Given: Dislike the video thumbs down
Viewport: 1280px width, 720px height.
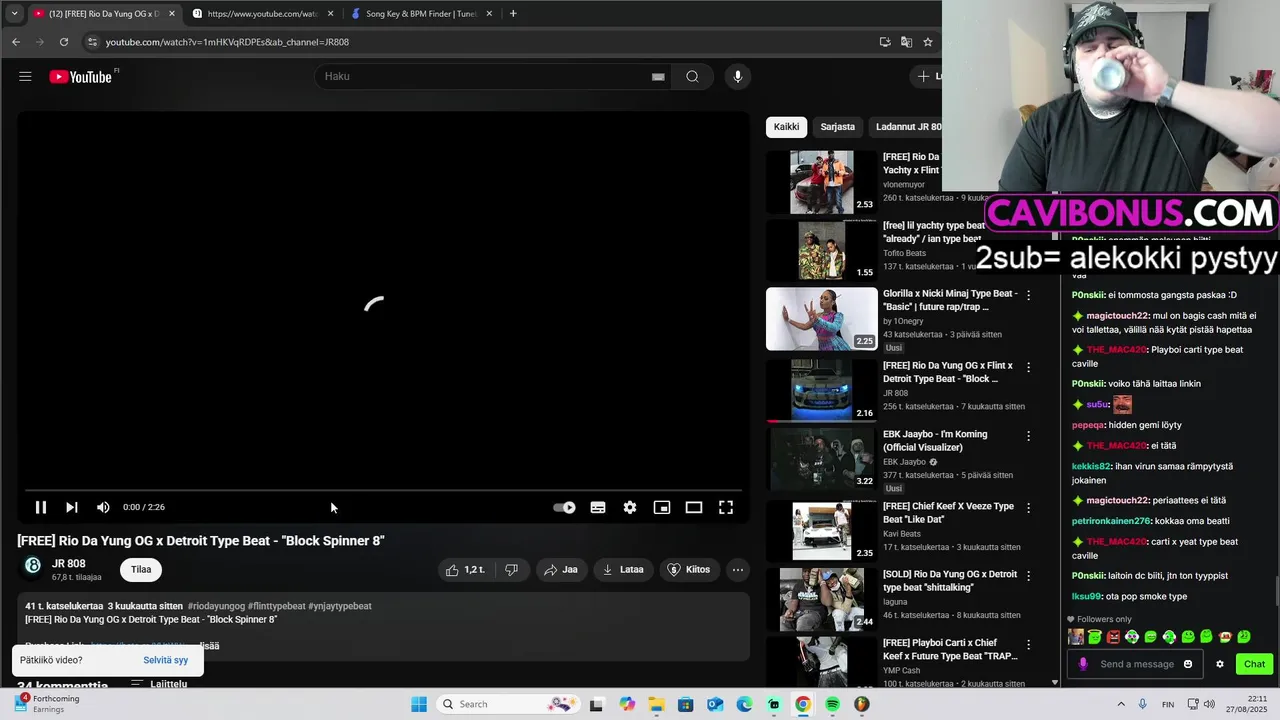Looking at the screenshot, I should [x=512, y=570].
